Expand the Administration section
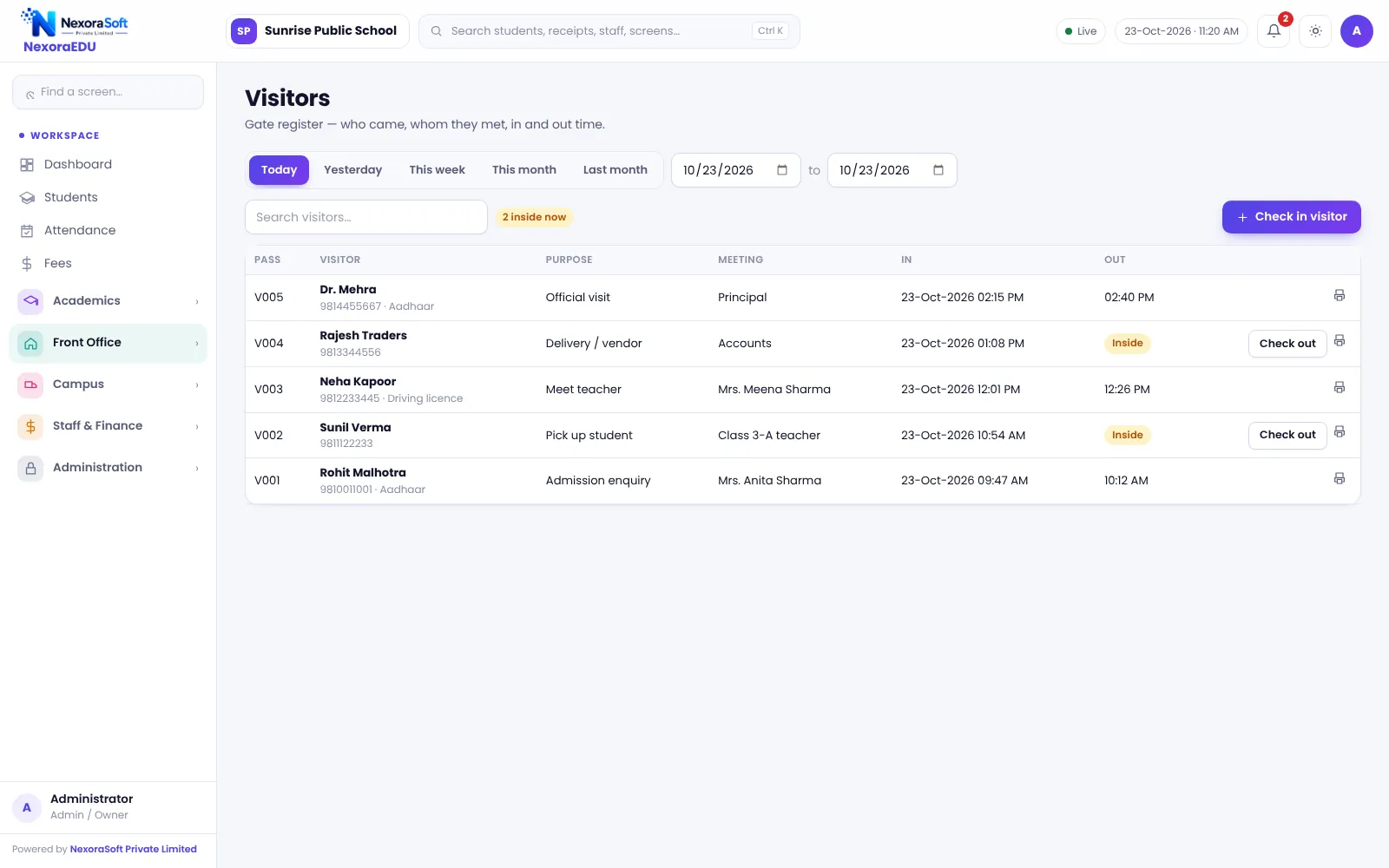Viewport: 1389px width, 868px height. pyautogui.click(x=108, y=468)
